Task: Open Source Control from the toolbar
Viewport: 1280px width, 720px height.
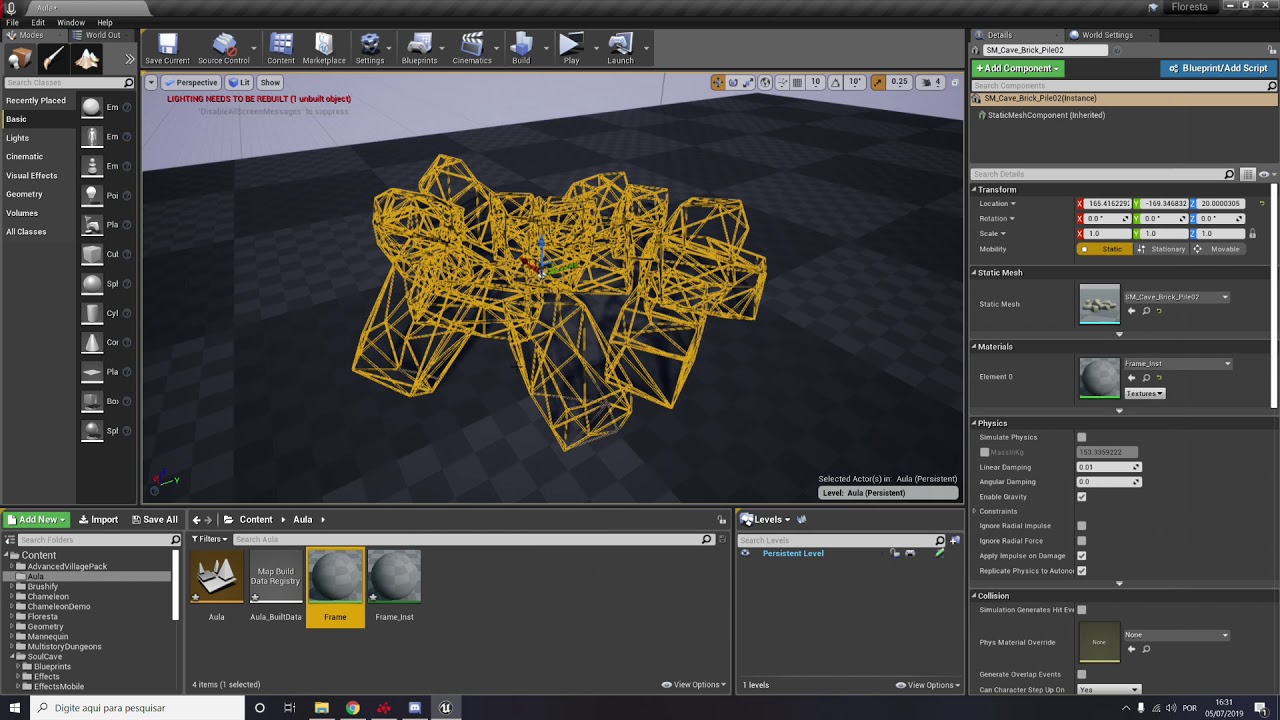Action: 223,48
